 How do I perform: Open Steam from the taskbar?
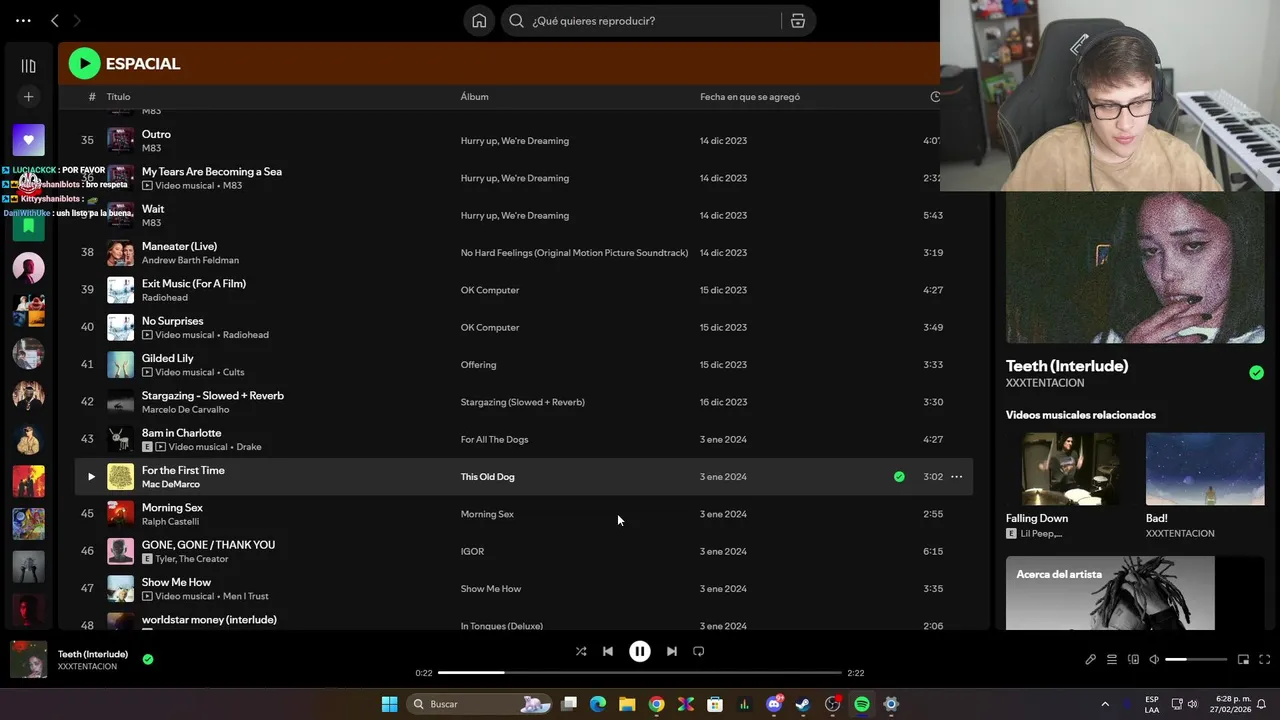pyautogui.click(x=803, y=704)
